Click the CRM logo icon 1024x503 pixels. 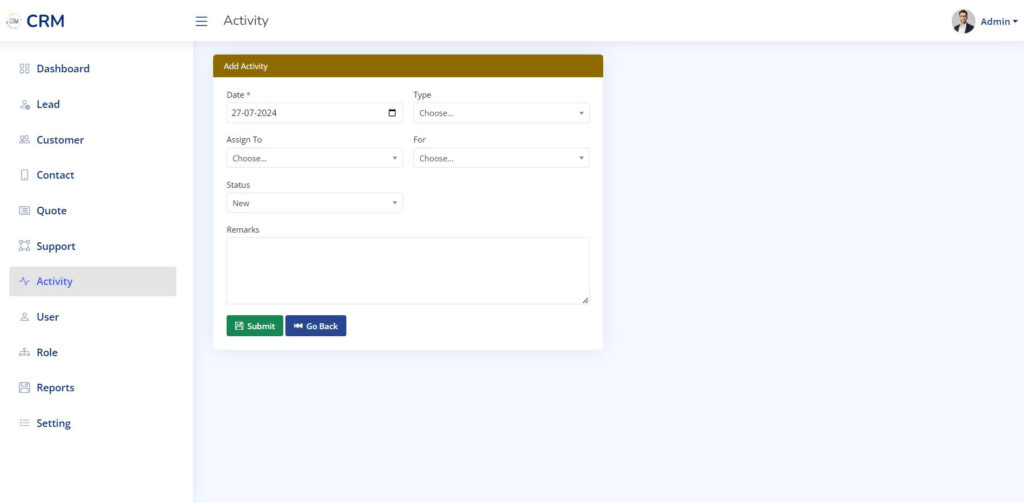(13, 21)
